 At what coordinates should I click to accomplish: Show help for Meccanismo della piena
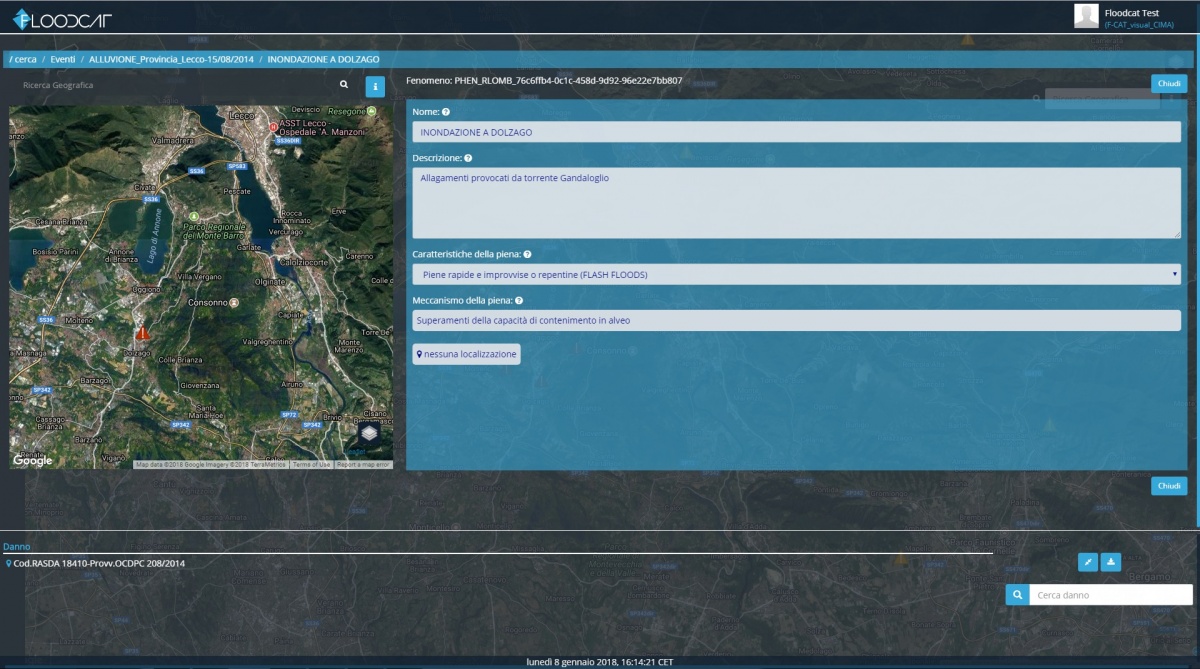pos(519,300)
